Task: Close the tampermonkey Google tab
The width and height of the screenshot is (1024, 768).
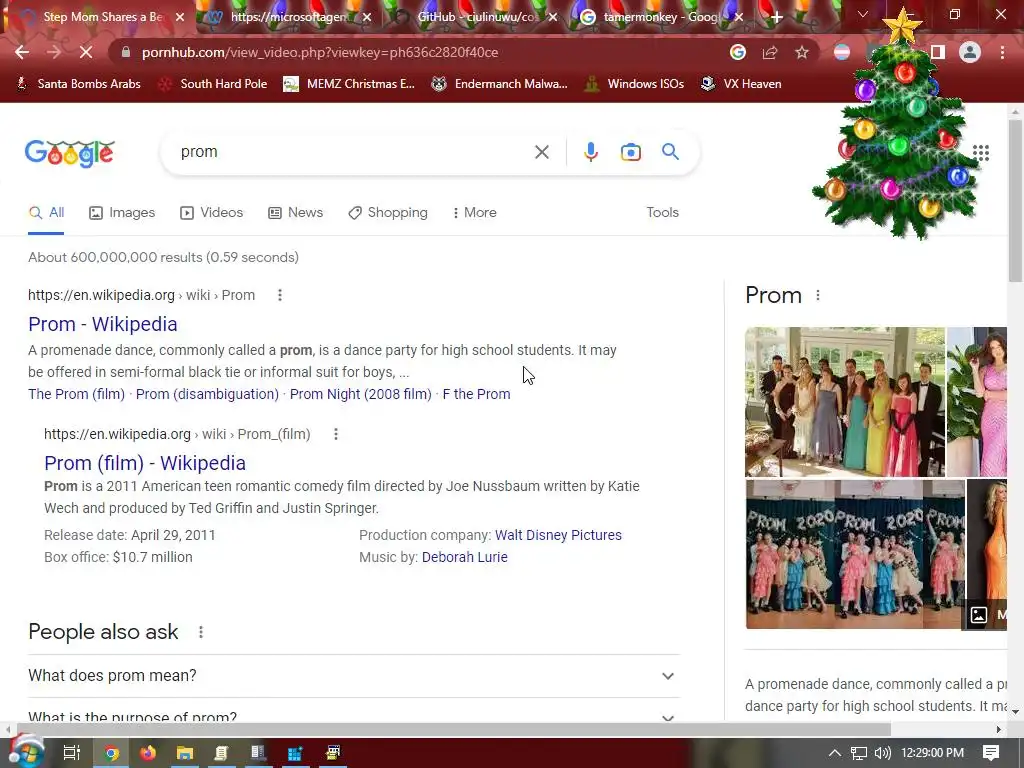Action: [x=739, y=18]
